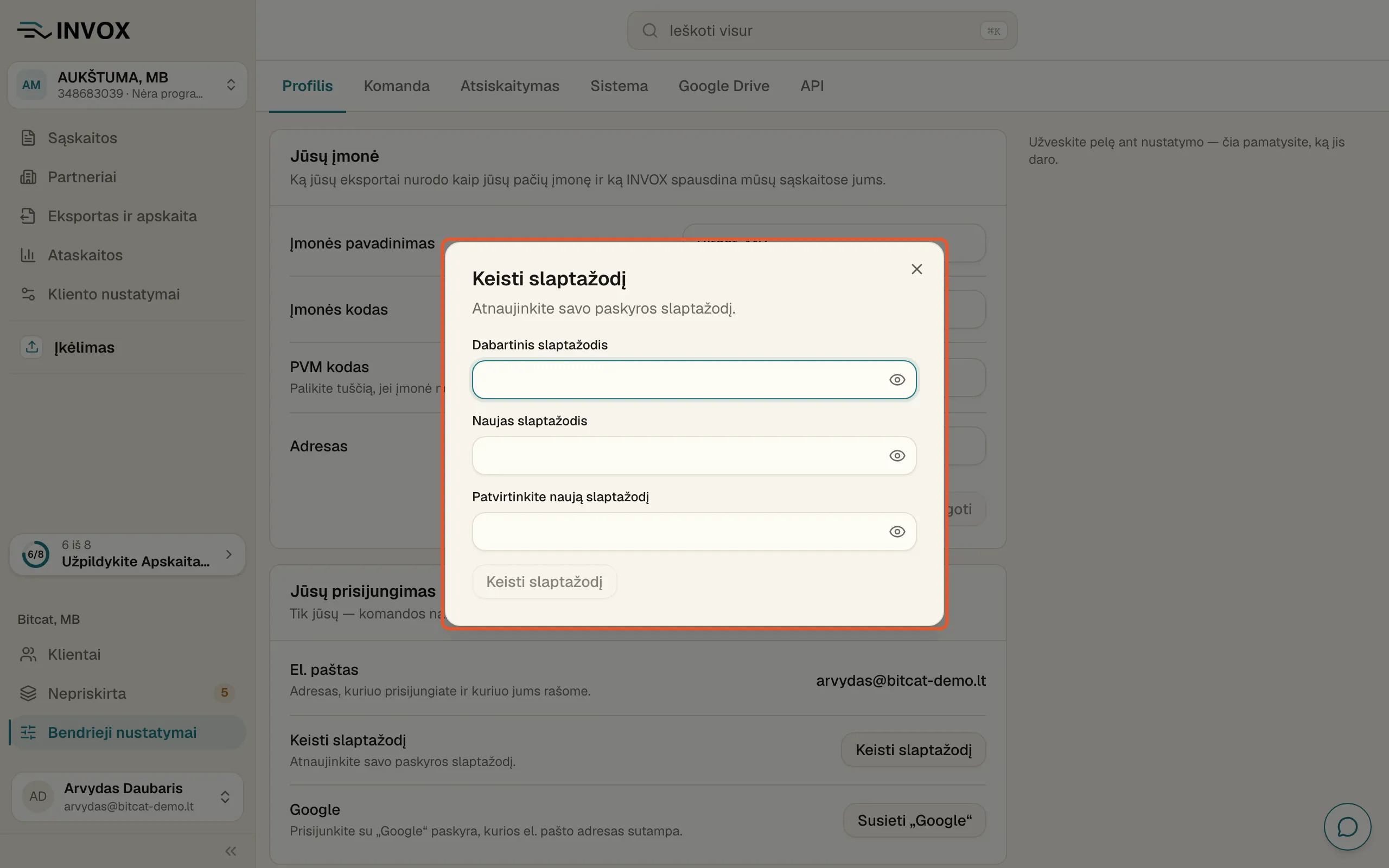Click the email arvydas@bitcat-demo.lt value
The height and width of the screenshot is (868, 1389).
coord(901,680)
